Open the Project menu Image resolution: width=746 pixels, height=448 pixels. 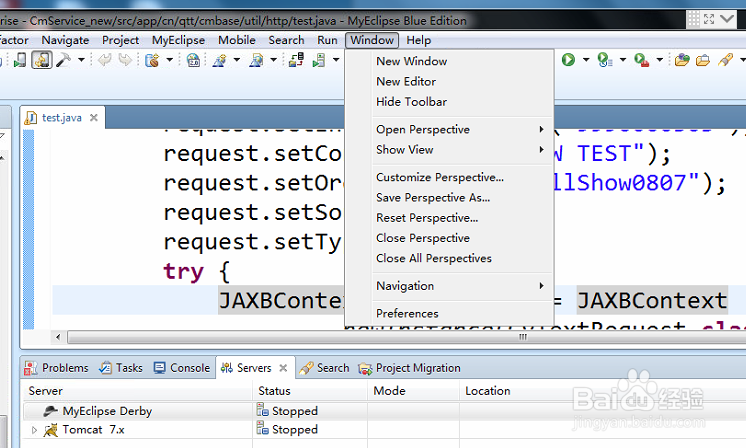pos(120,40)
